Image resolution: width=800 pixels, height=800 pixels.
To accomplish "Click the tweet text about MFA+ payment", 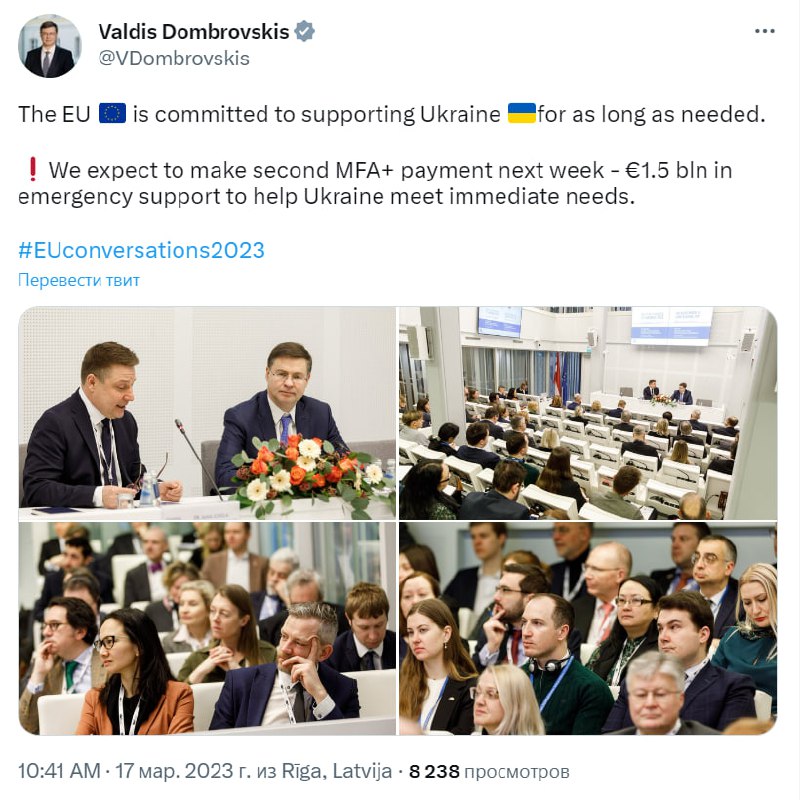I will point(375,183).
